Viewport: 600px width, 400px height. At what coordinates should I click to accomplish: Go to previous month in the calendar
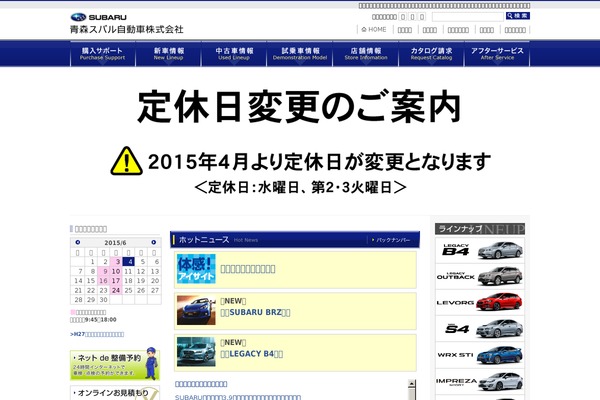(78, 242)
